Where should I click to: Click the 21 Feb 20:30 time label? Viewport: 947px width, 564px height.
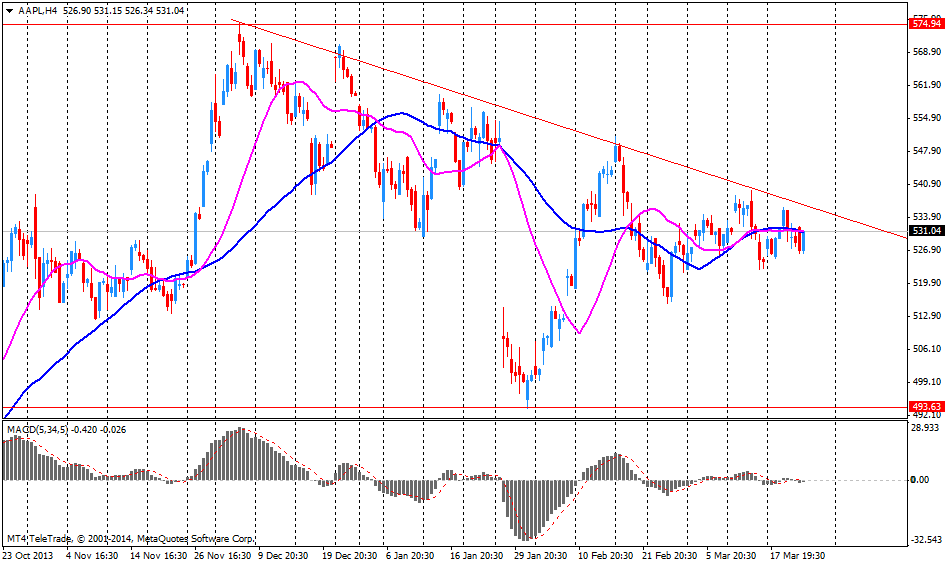(670, 555)
